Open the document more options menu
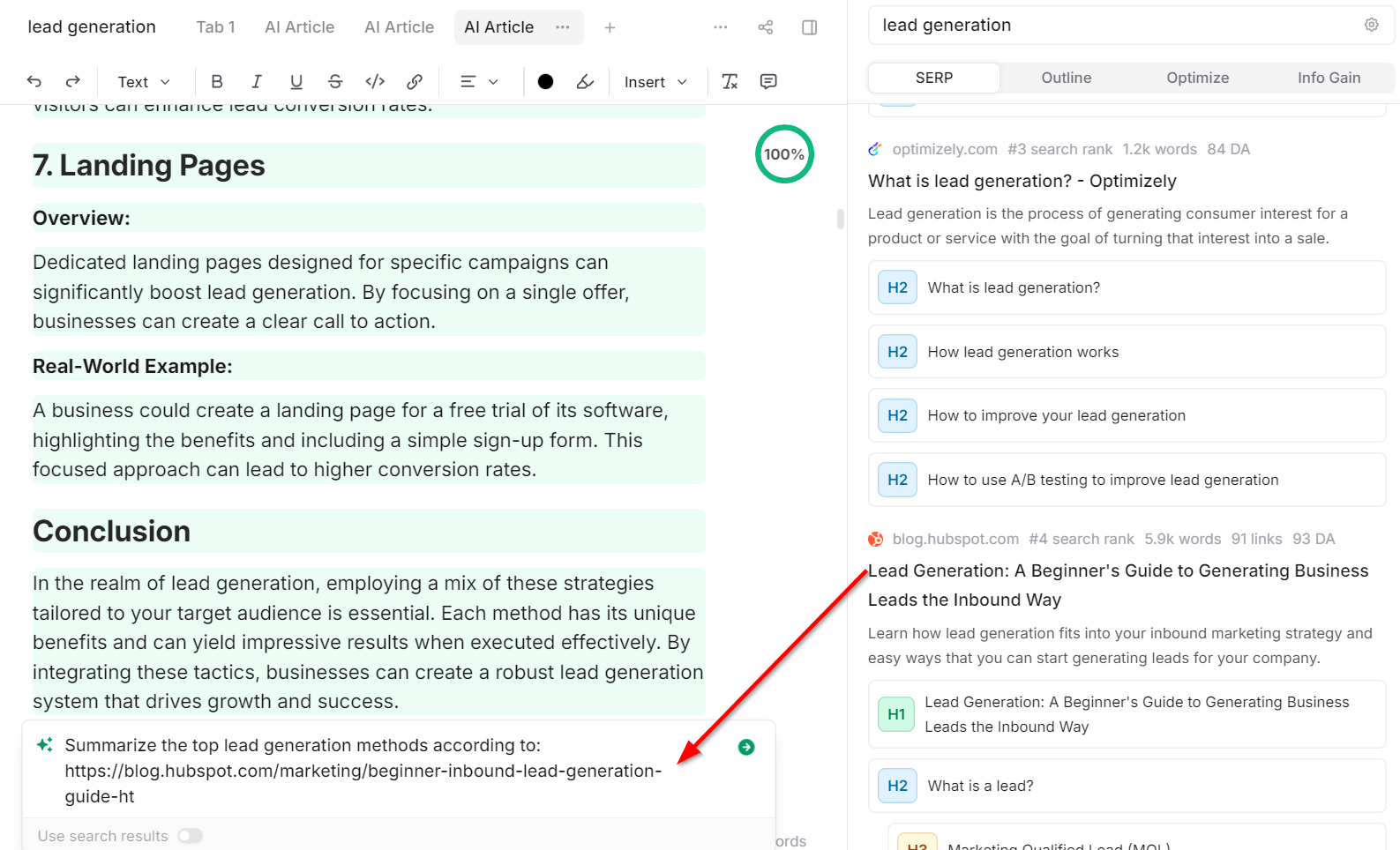Image resolution: width=1400 pixels, height=850 pixels. [x=721, y=27]
